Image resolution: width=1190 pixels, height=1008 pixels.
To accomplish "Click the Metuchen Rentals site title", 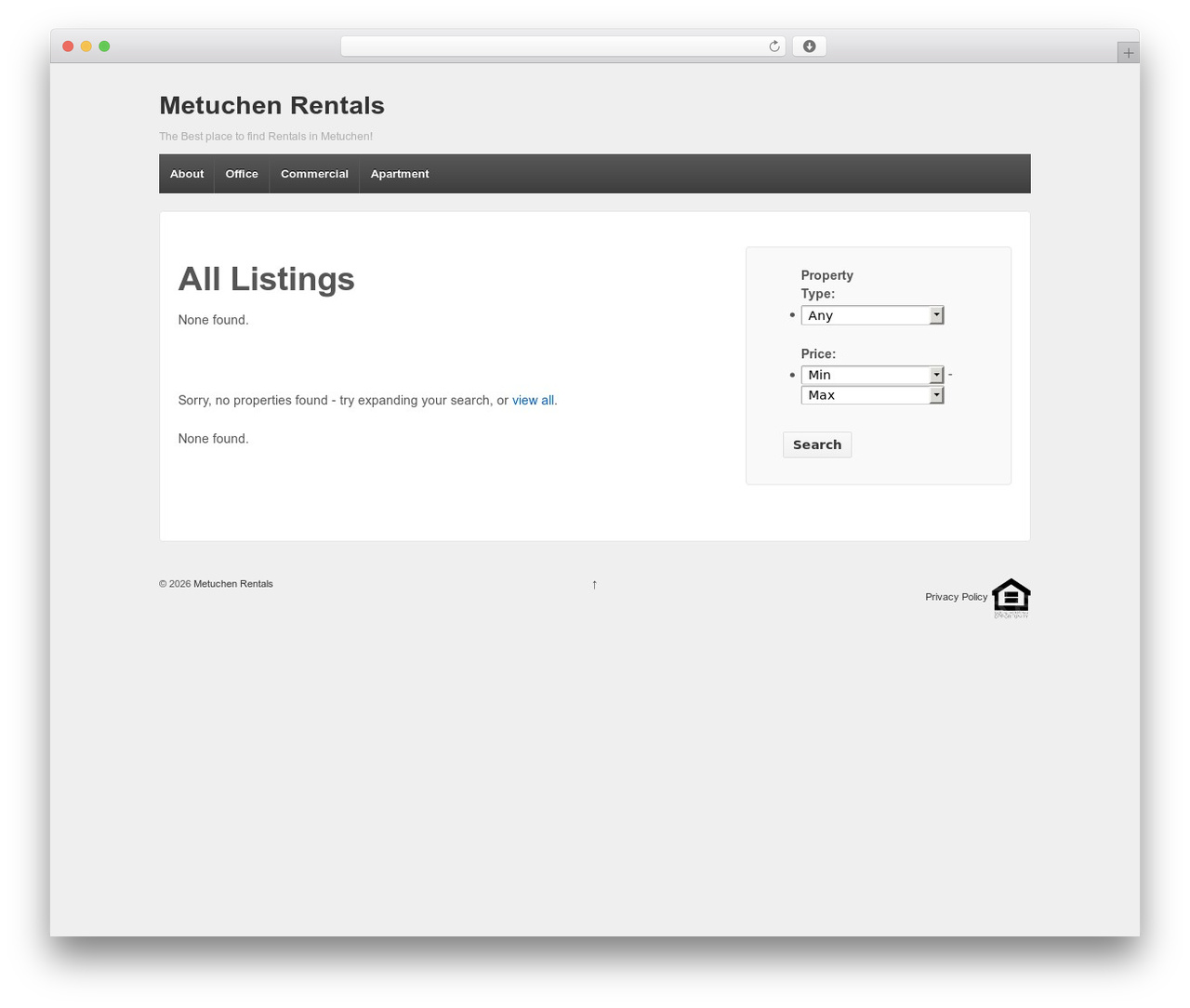I will point(271,105).
